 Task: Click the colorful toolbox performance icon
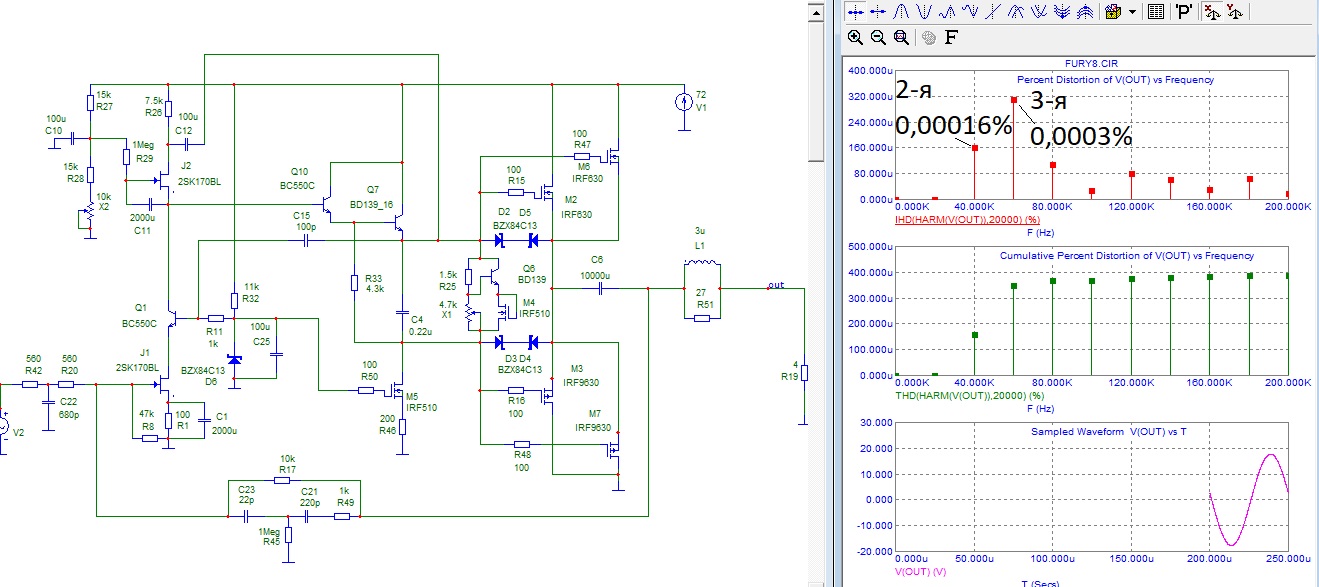point(1113,12)
